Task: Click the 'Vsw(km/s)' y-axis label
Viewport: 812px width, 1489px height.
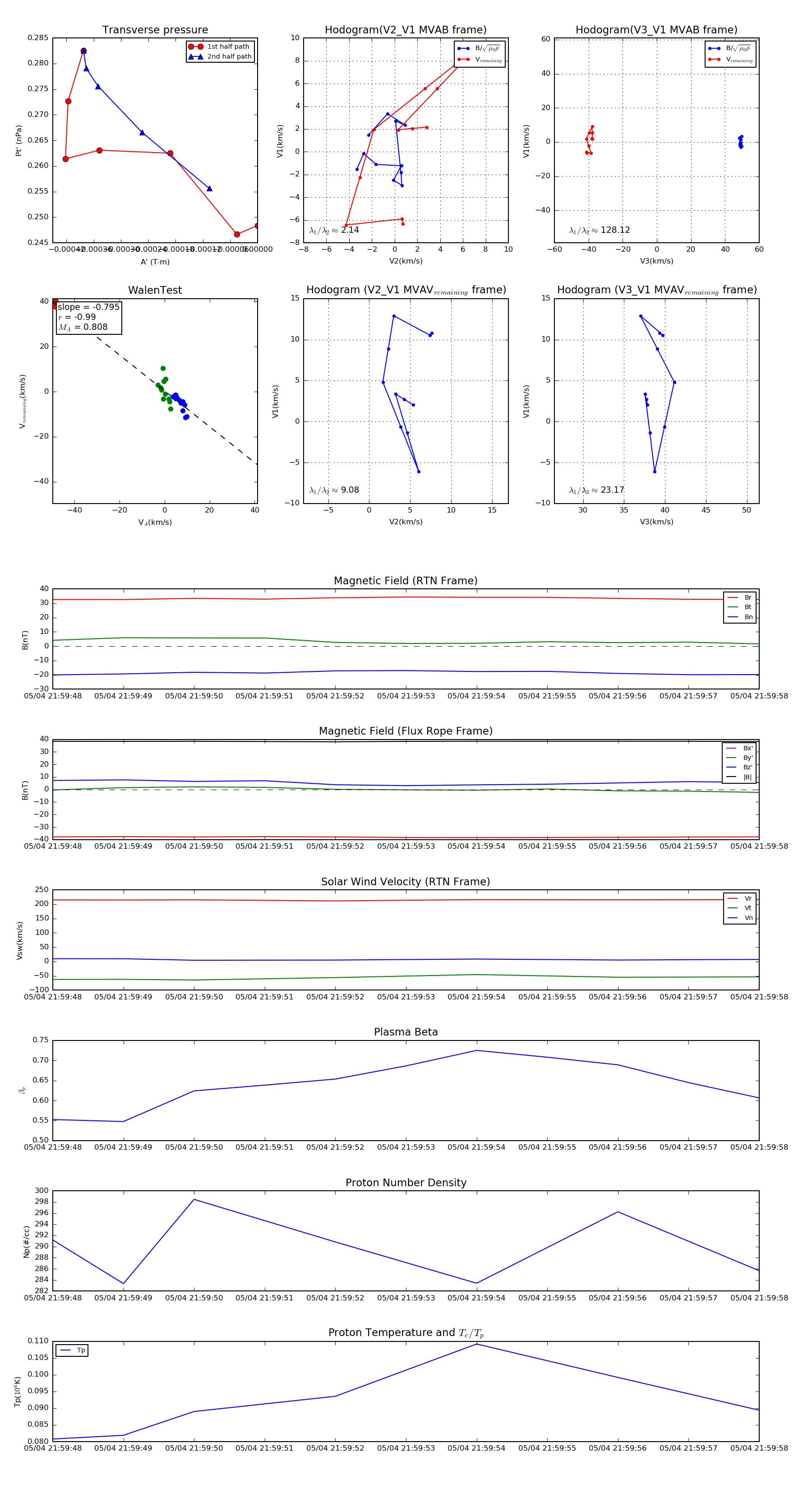Action: (x=19, y=941)
